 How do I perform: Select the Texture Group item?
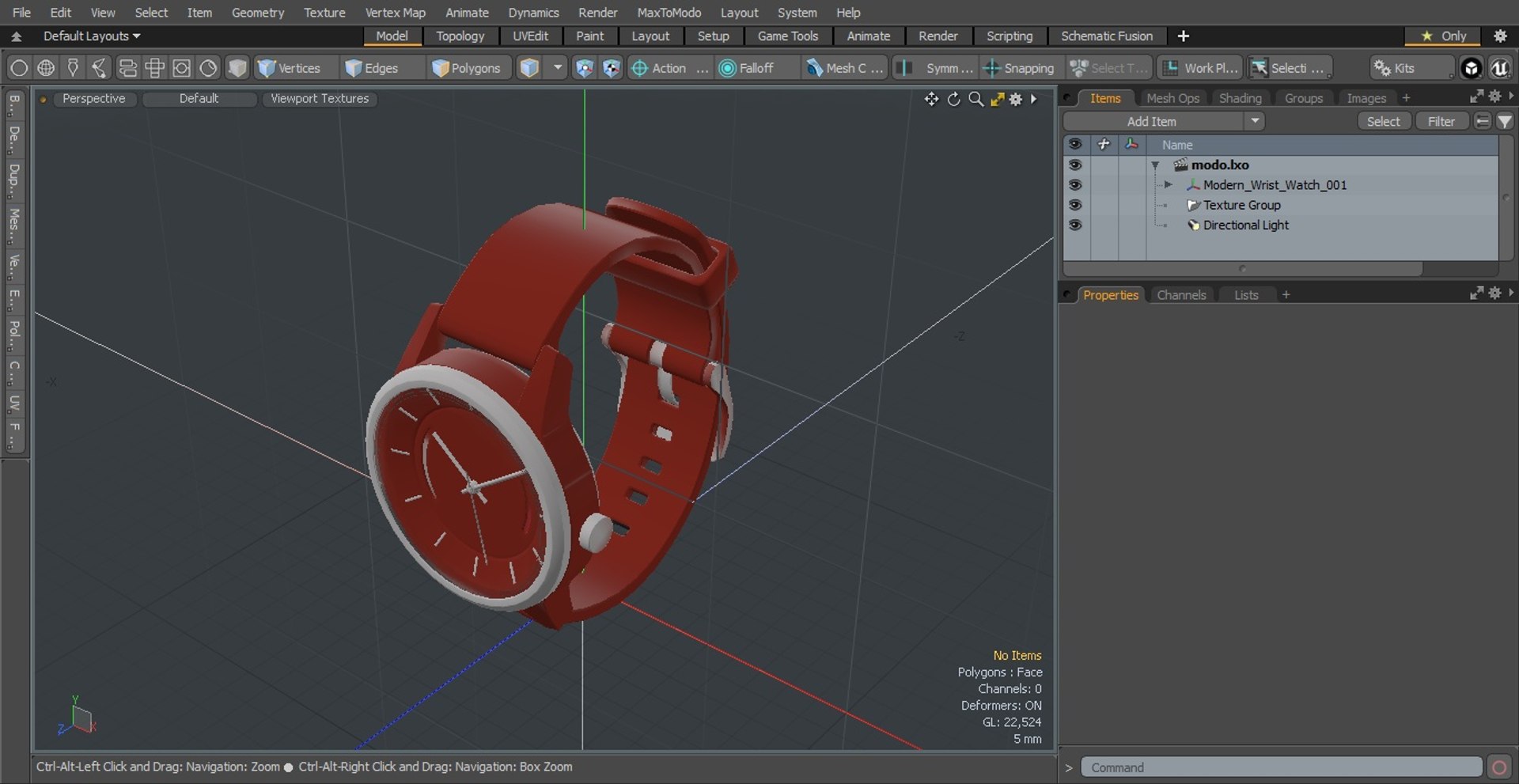[1241, 205]
